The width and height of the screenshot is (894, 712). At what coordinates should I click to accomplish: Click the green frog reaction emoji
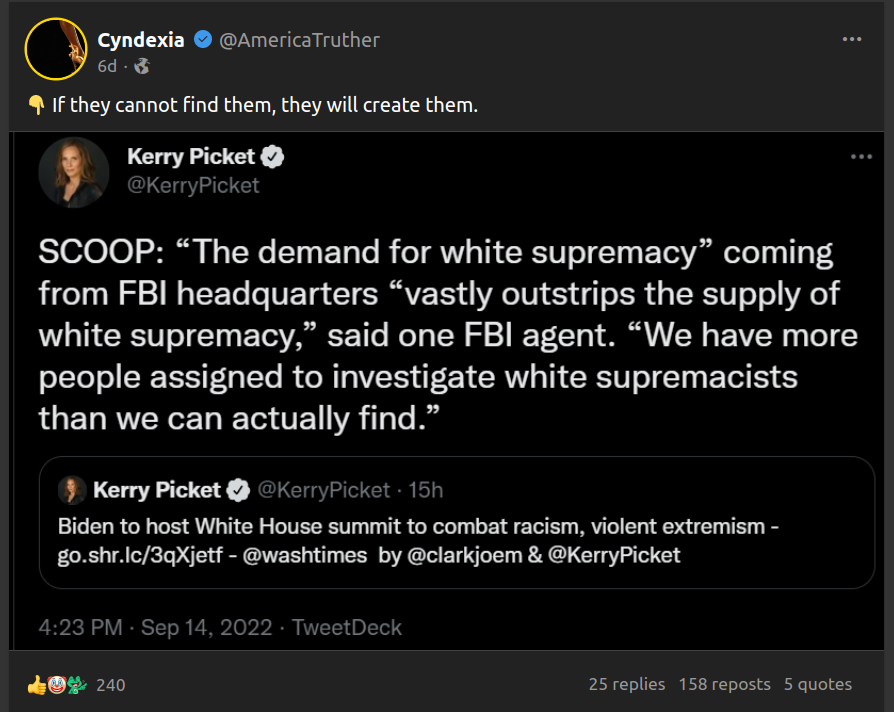click(x=76, y=685)
